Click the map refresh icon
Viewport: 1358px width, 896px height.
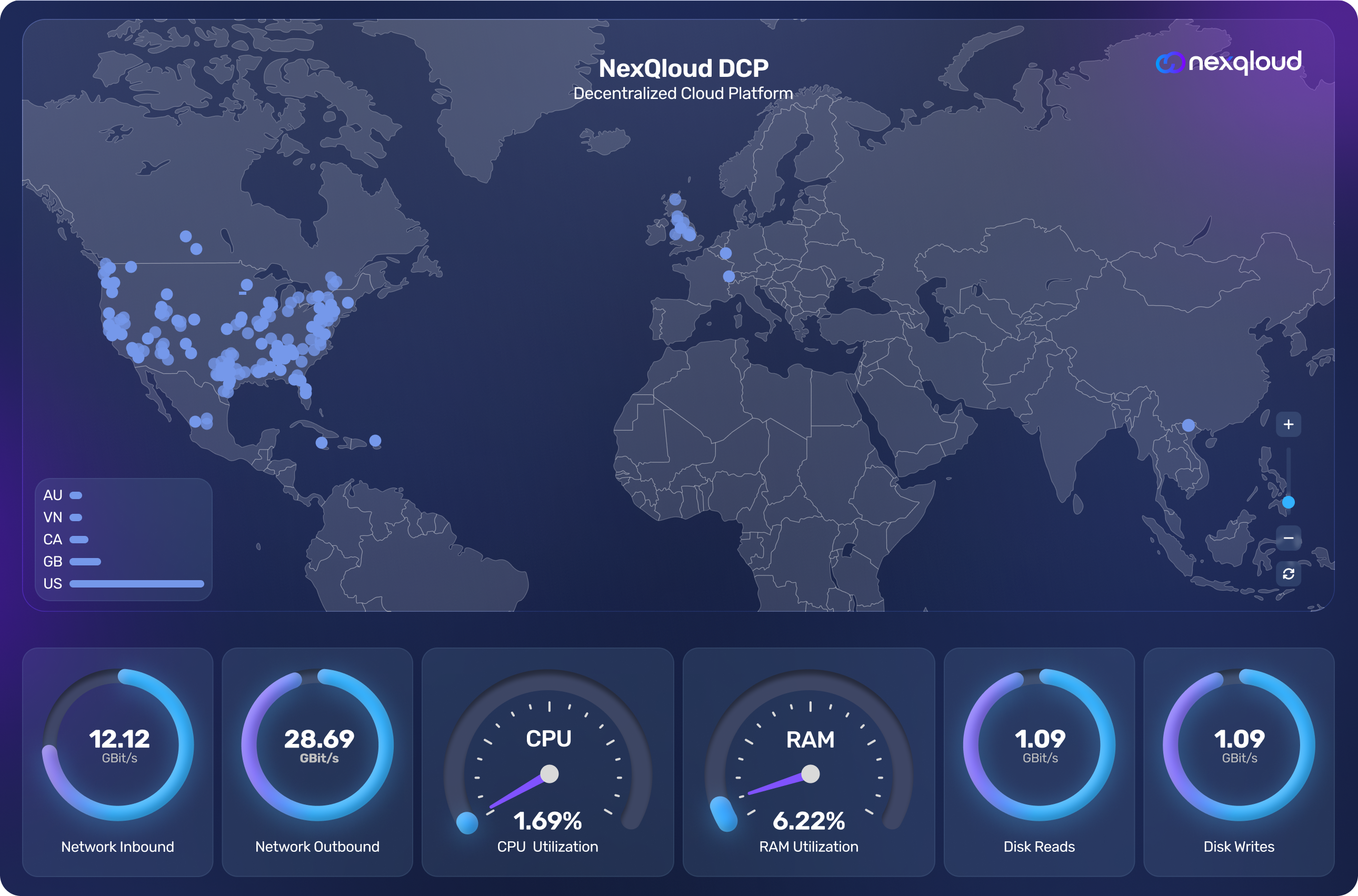click(1289, 574)
